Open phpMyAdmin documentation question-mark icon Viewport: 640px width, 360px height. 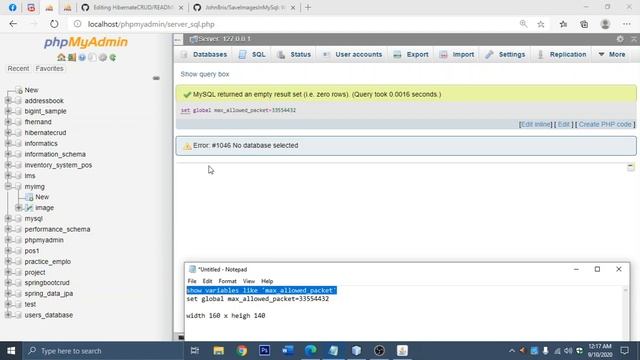(82, 58)
